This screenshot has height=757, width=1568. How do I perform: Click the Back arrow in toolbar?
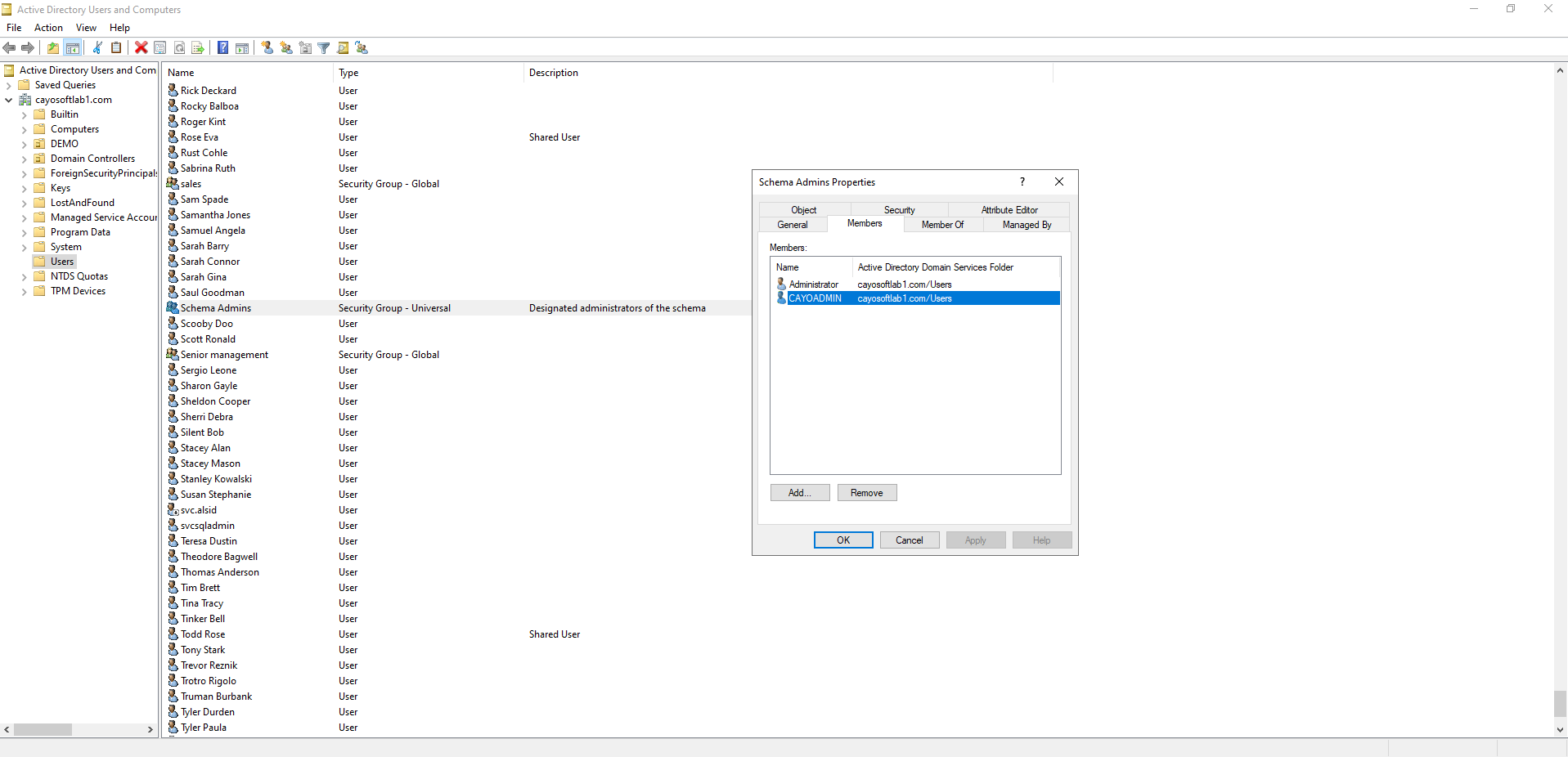(10, 48)
